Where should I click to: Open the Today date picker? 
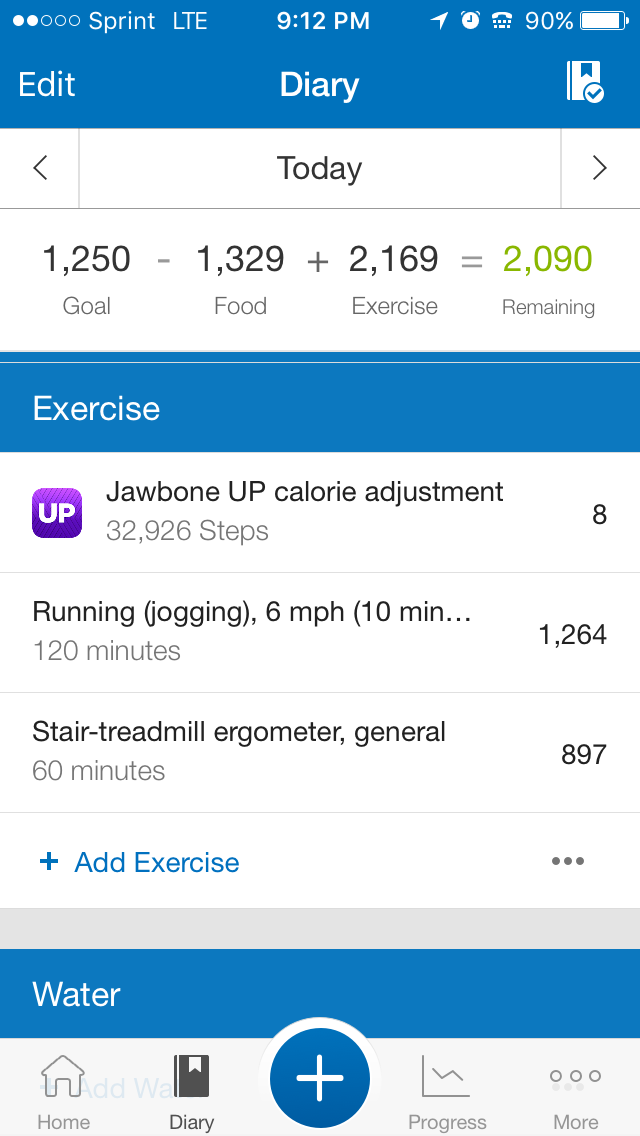(x=319, y=168)
